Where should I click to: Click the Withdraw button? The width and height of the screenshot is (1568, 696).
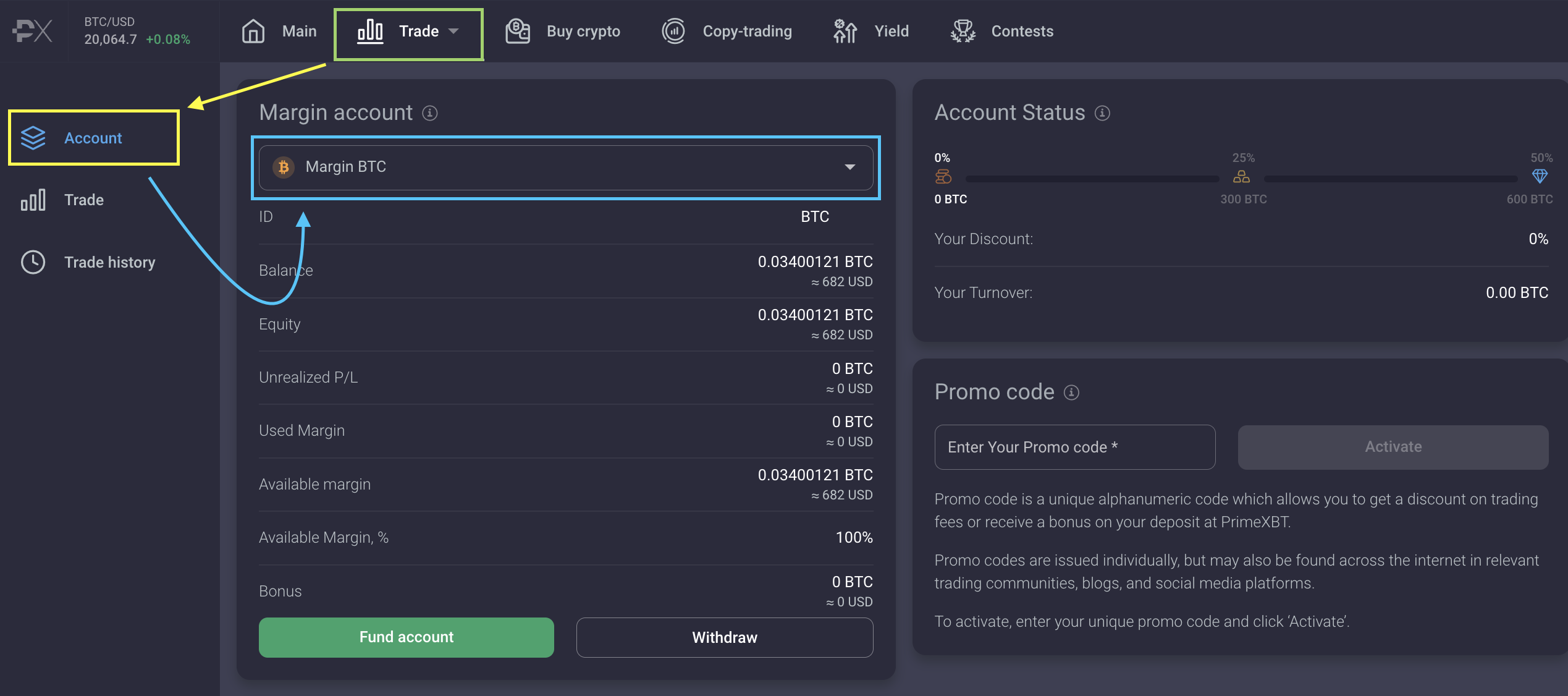click(725, 637)
